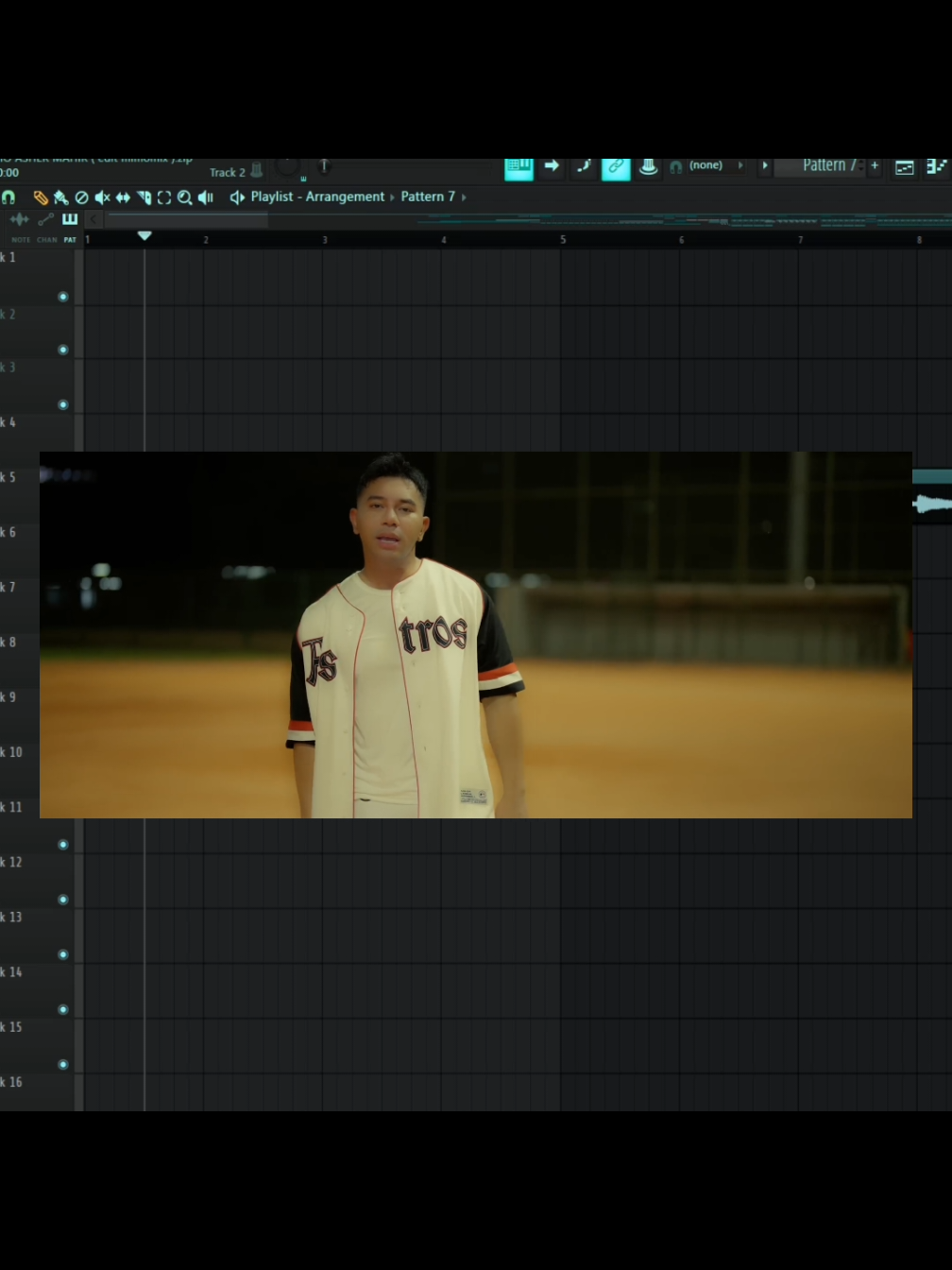
Task: Toggle the link multi-controller button
Action: click(x=616, y=167)
